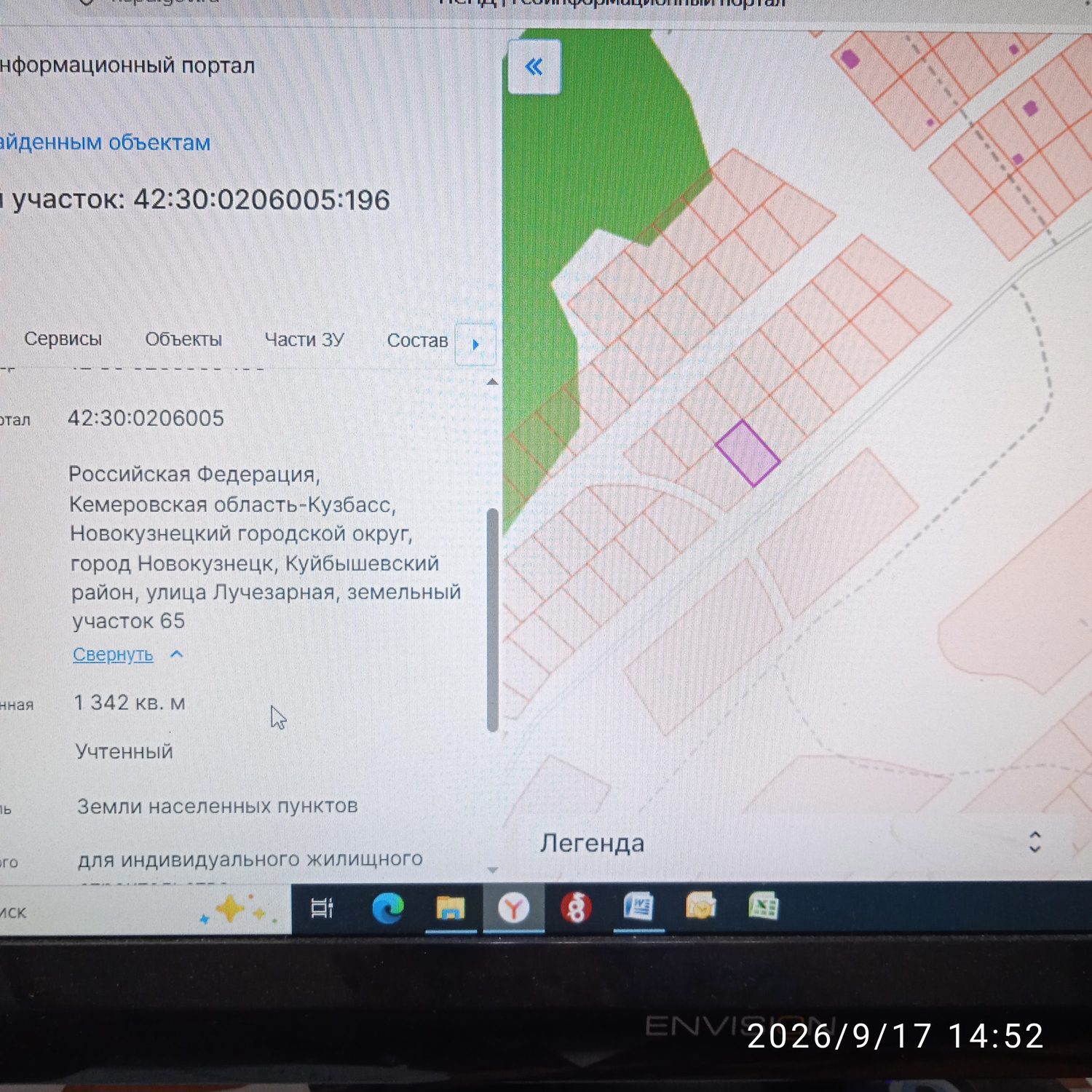Open the mail envelope app in taskbar
This screenshot has width=1092, height=1092.
coord(701,906)
